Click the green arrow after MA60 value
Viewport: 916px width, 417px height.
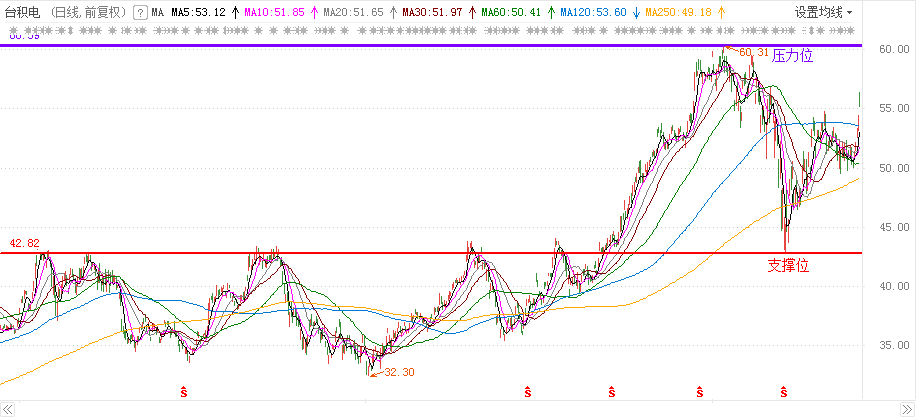[x=549, y=13]
